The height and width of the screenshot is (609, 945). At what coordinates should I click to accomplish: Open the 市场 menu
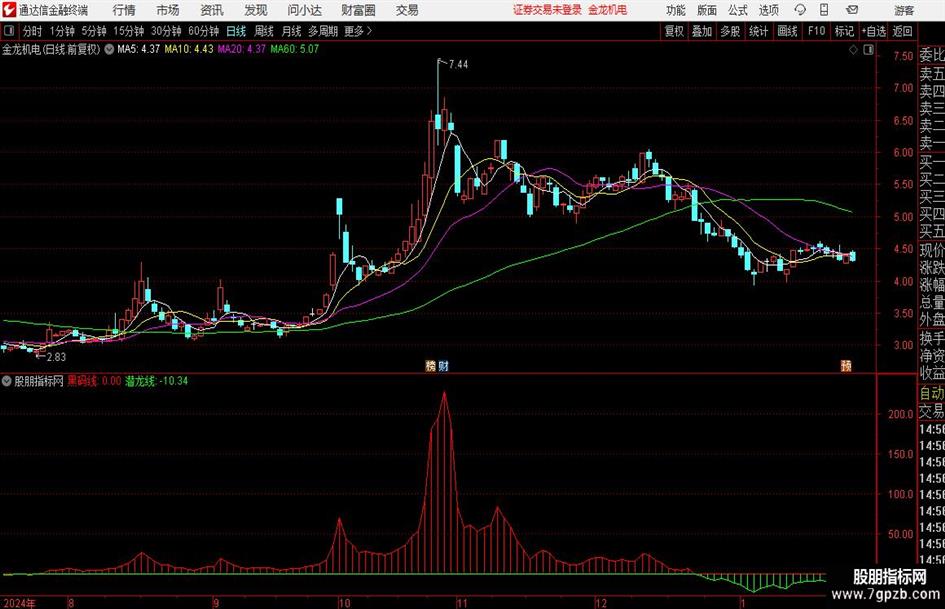coord(168,10)
